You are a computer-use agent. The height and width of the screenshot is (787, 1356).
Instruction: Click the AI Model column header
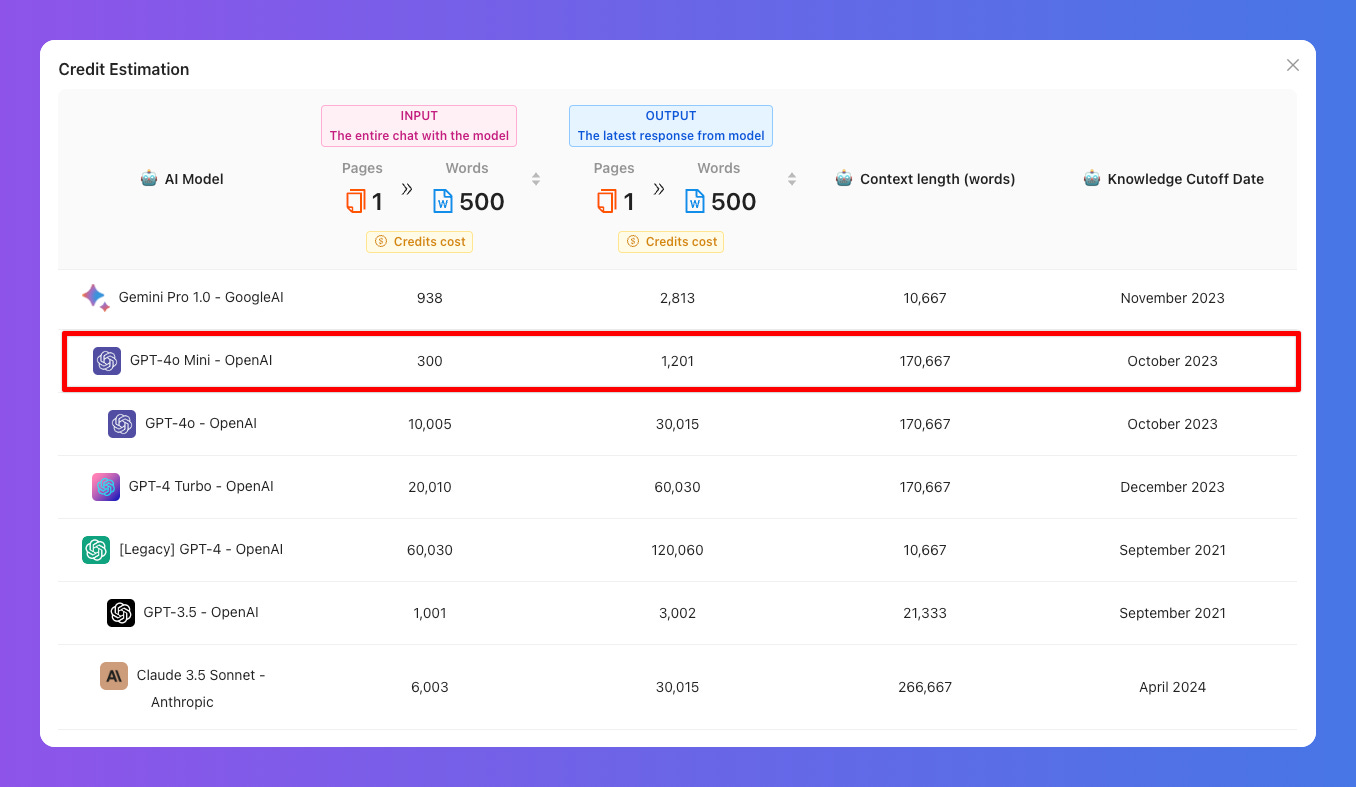pos(194,179)
